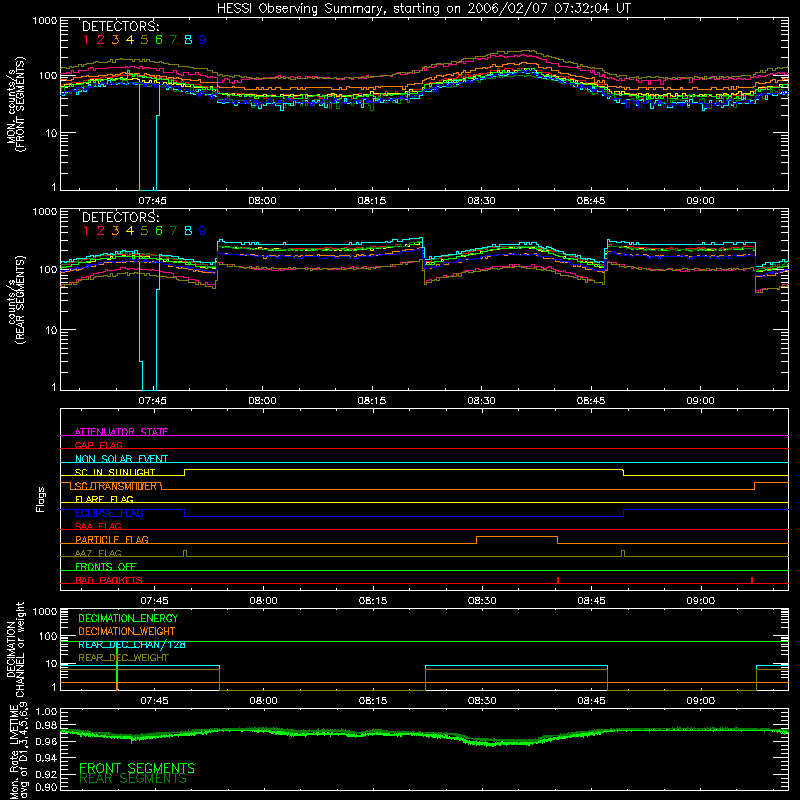Click the DECIMATION_WEIGHT legend entry
This screenshot has width=800, height=800.
(127, 631)
